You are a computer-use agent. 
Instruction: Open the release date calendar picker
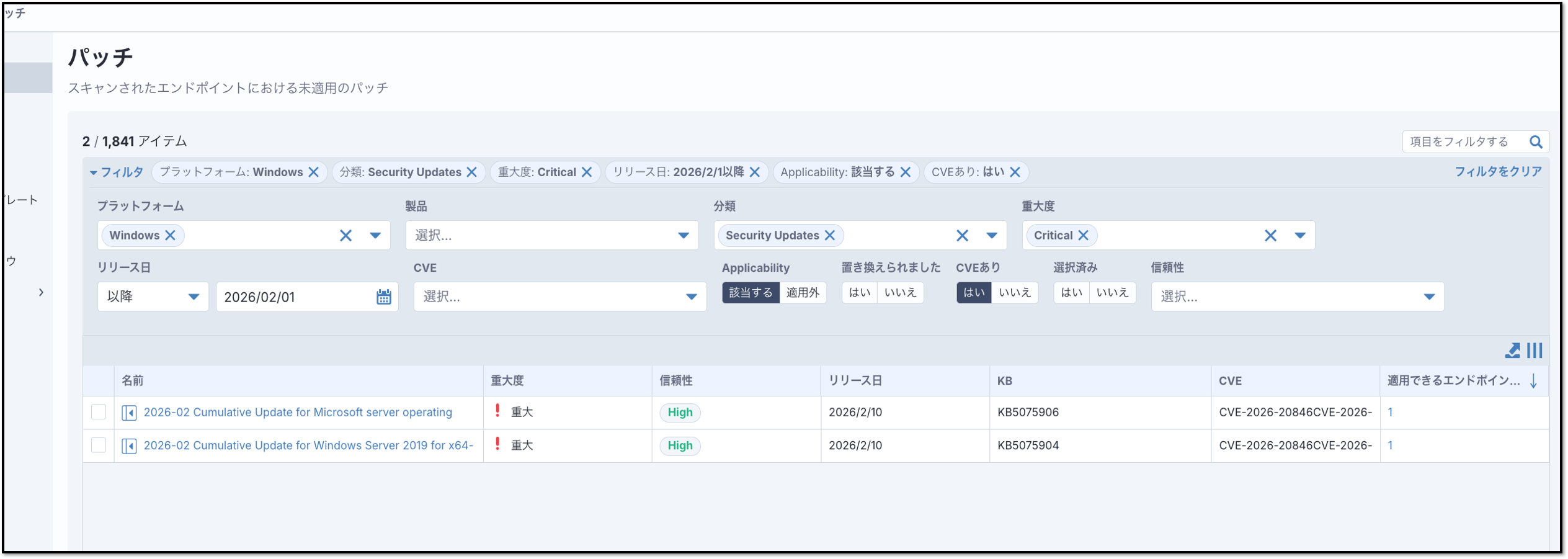pos(383,297)
